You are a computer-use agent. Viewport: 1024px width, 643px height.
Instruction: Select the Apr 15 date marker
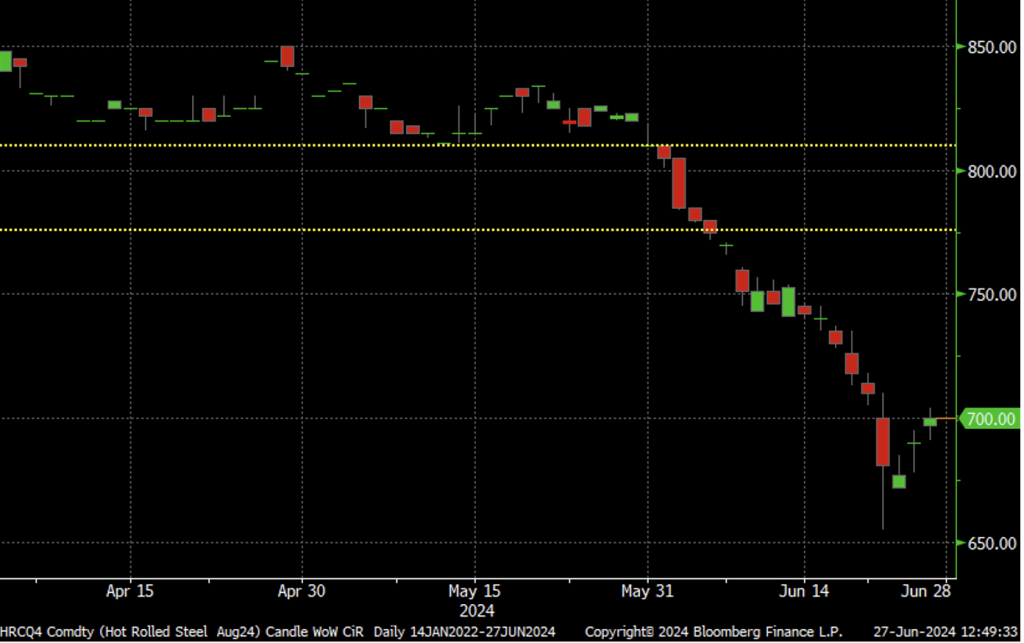[x=130, y=591]
